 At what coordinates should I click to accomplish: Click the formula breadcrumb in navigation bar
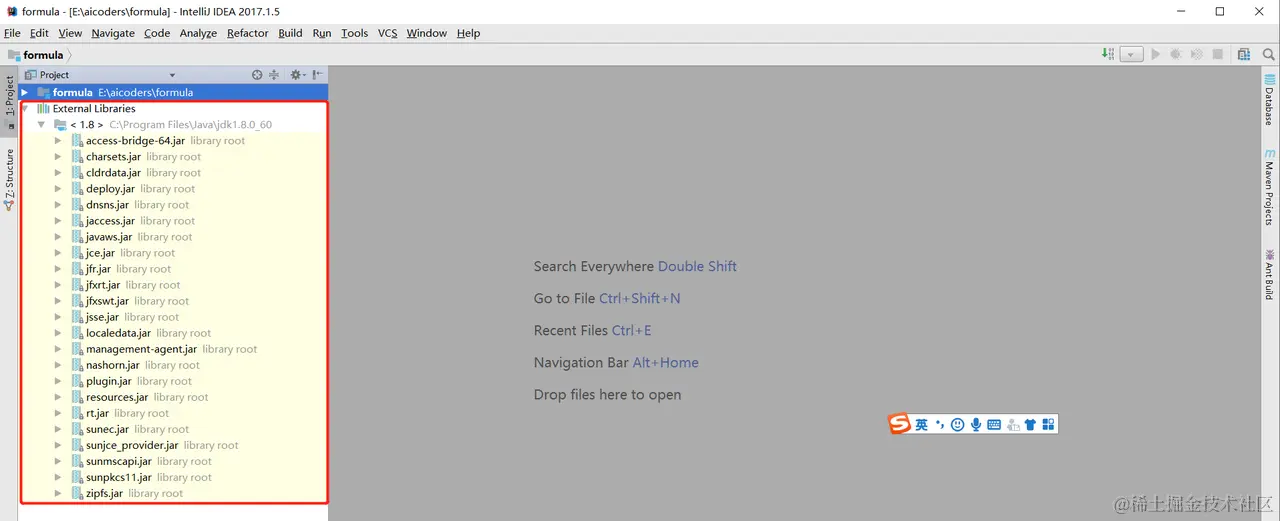point(36,55)
